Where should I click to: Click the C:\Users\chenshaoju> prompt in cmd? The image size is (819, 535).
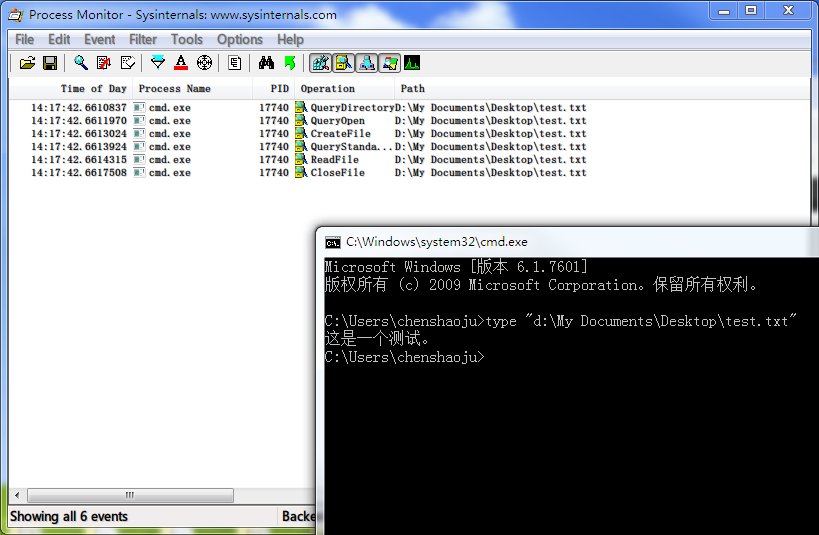[404, 357]
